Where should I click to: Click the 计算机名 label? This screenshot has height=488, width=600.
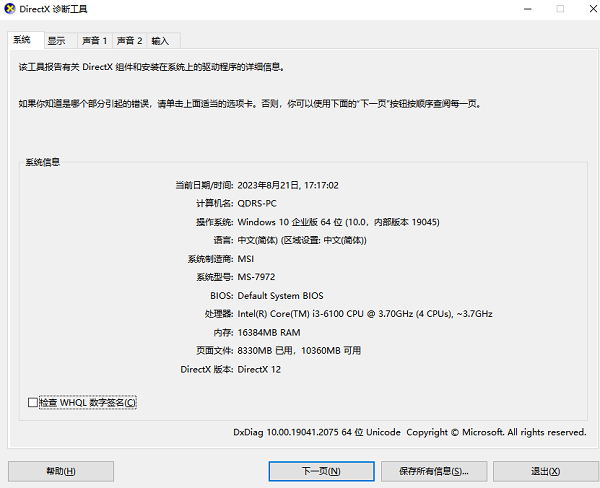pos(214,203)
